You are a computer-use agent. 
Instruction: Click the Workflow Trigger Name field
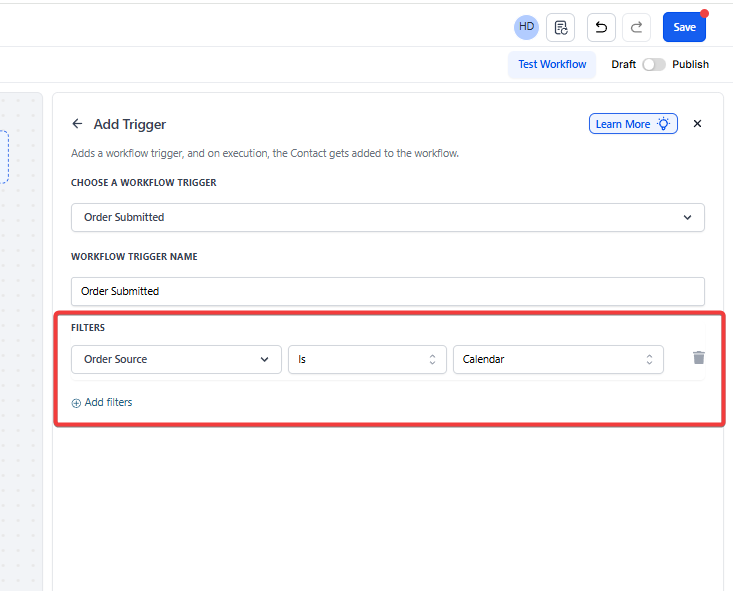pos(387,291)
